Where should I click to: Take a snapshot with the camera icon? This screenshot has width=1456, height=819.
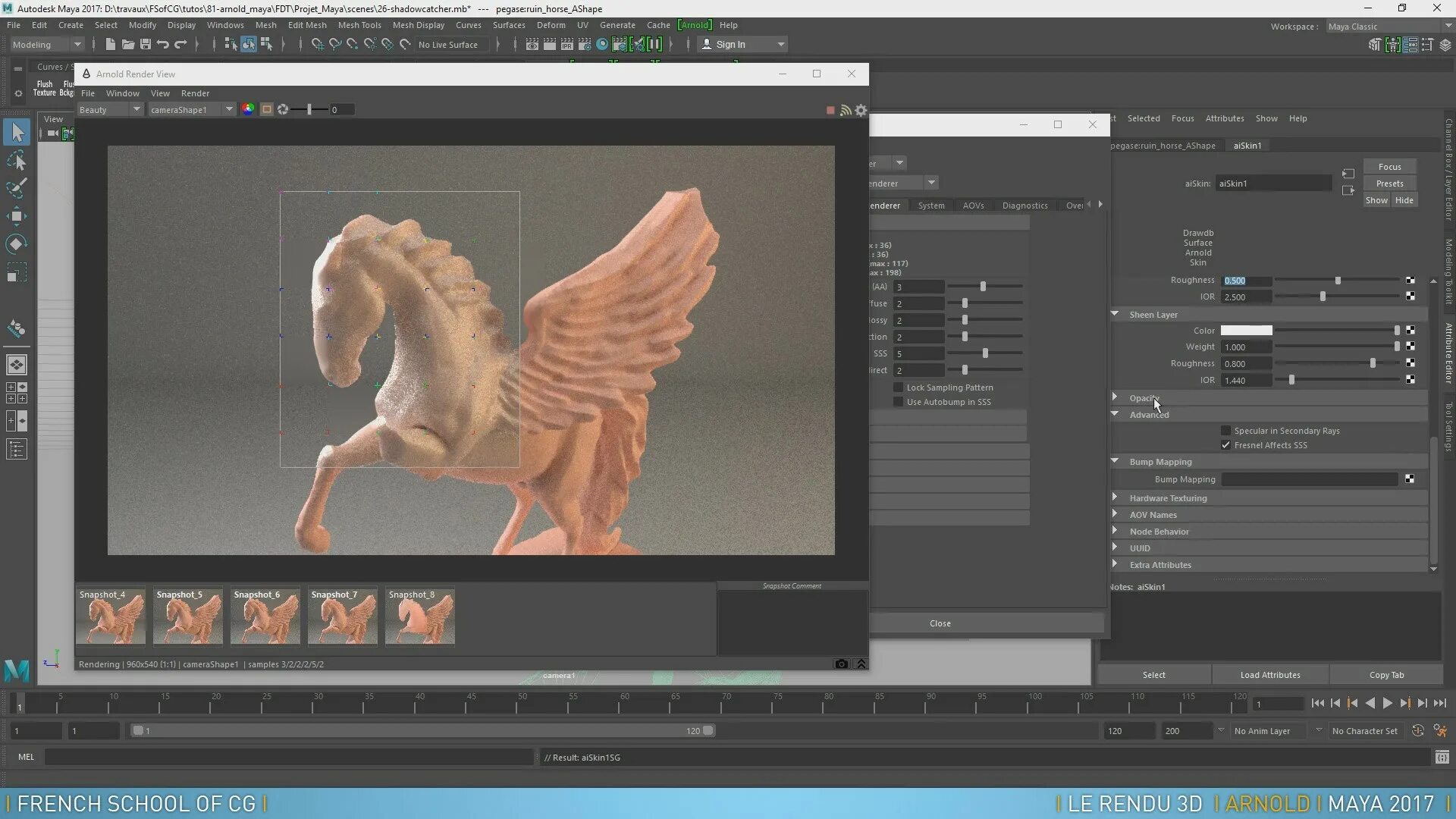click(841, 664)
